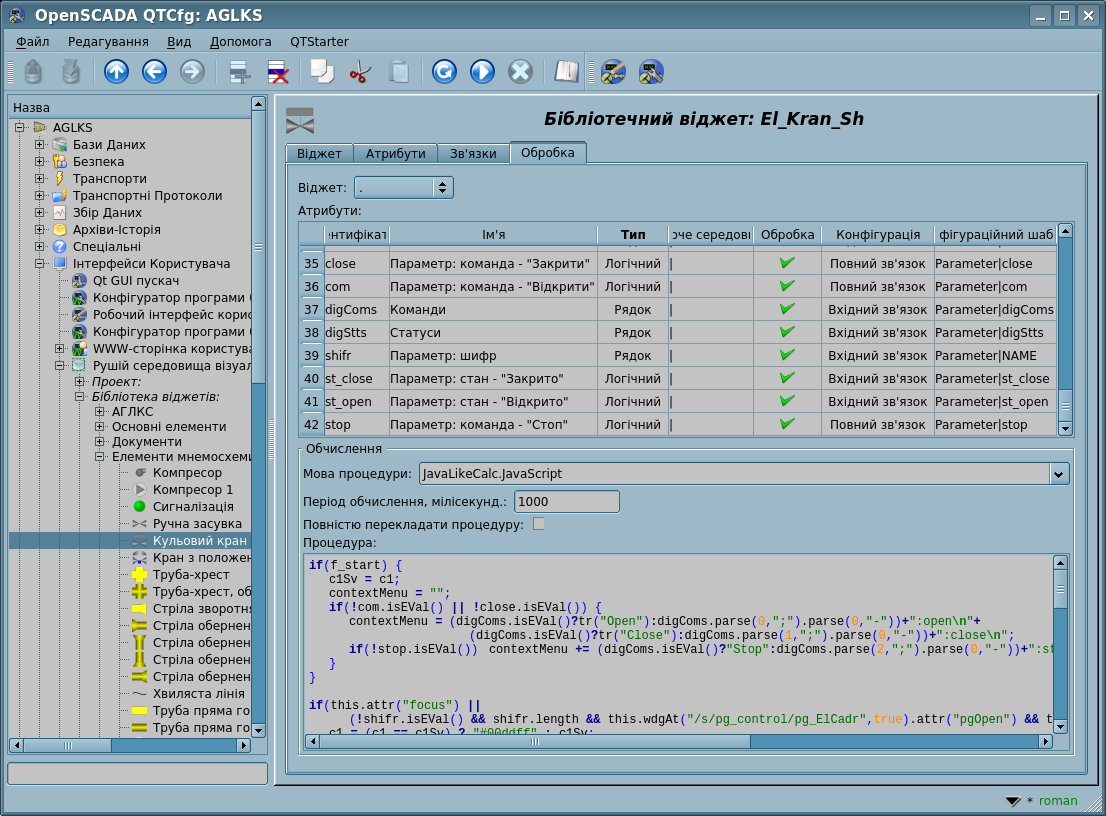Open the Файл menu
The width and height of the screenshot is (1106, 816).
pos(32,42)
